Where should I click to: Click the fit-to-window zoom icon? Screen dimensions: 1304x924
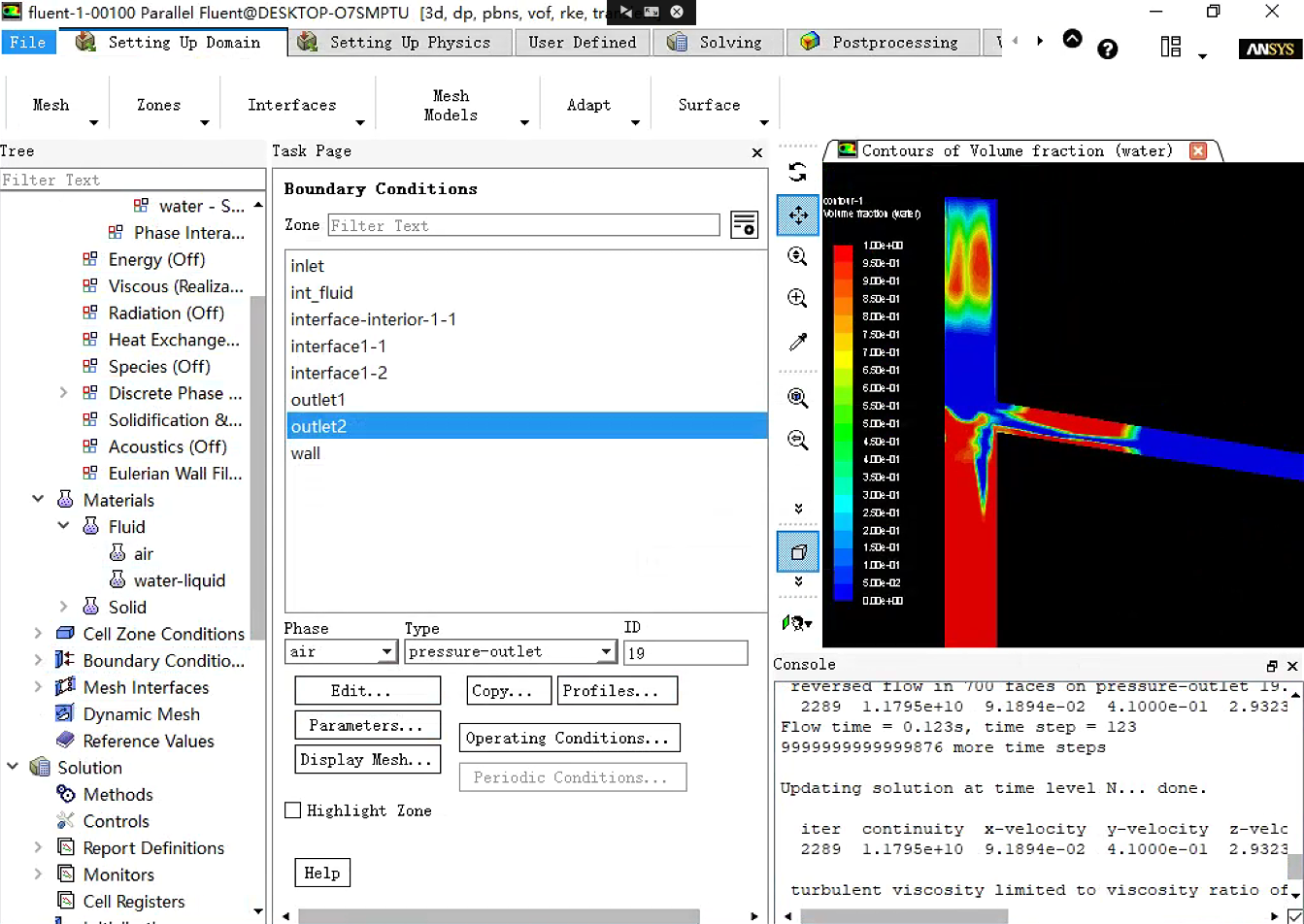coord(797,398)
